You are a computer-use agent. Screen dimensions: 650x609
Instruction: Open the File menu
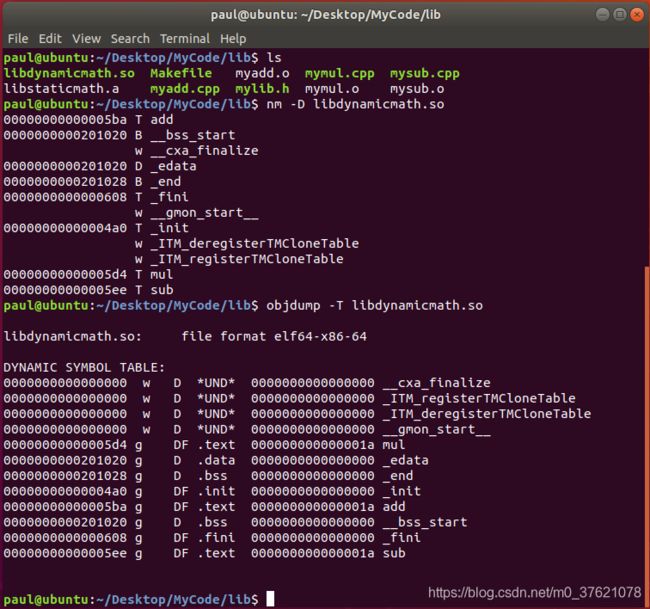click(18, 39)
